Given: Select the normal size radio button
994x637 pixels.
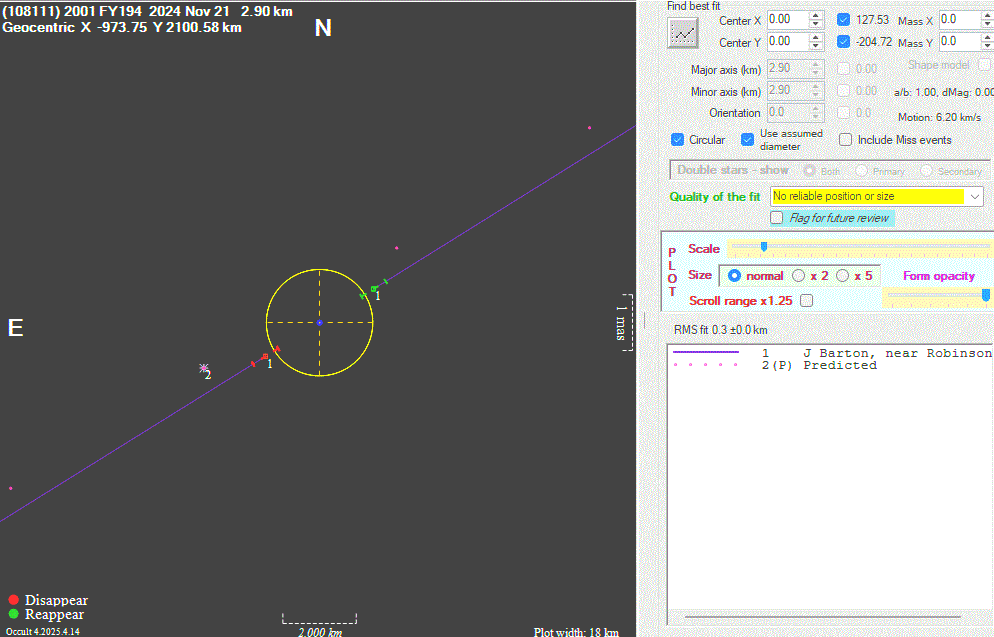Looking at the screenshot, I should point(734,276).
